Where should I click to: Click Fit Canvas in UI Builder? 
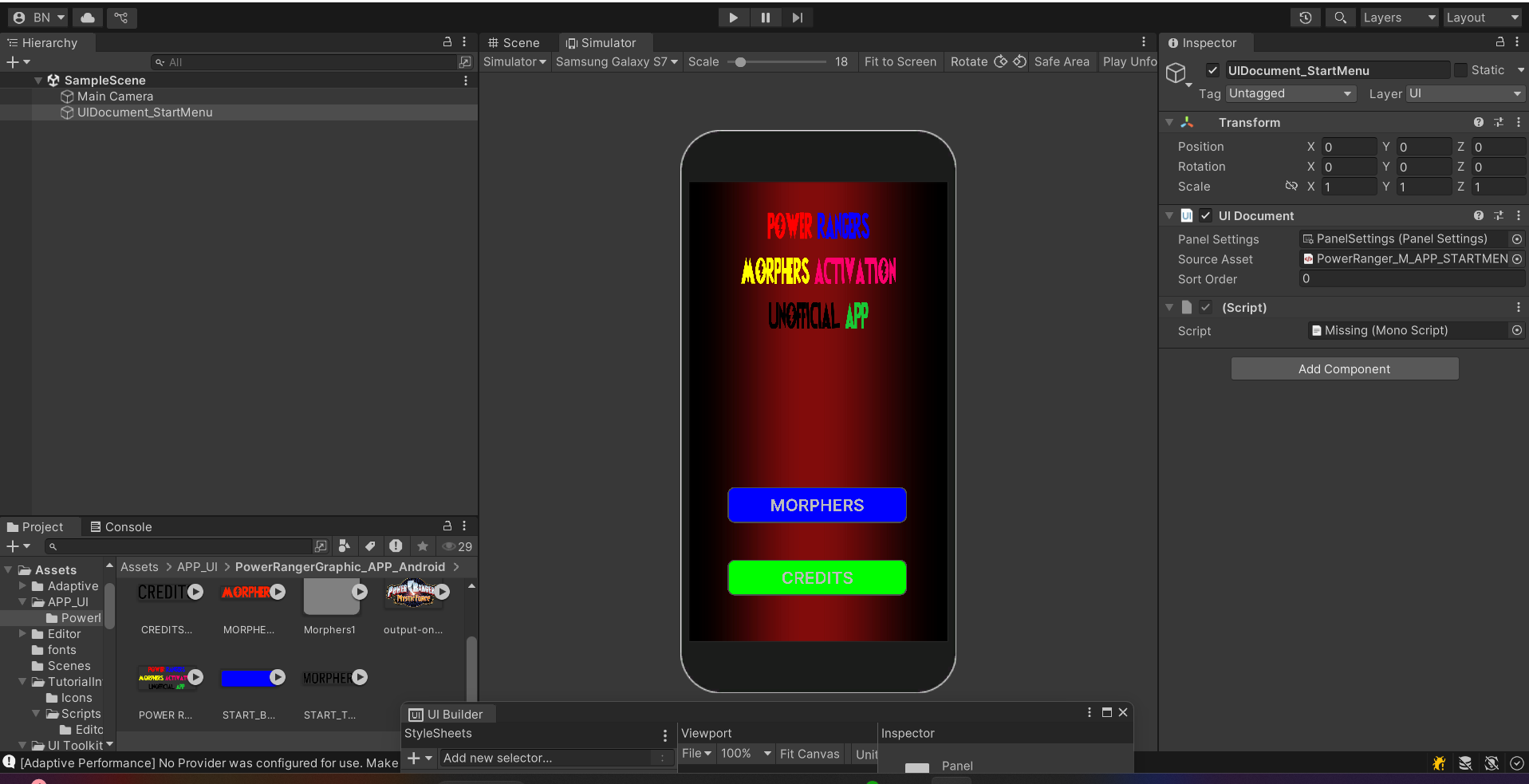[810, 754]
